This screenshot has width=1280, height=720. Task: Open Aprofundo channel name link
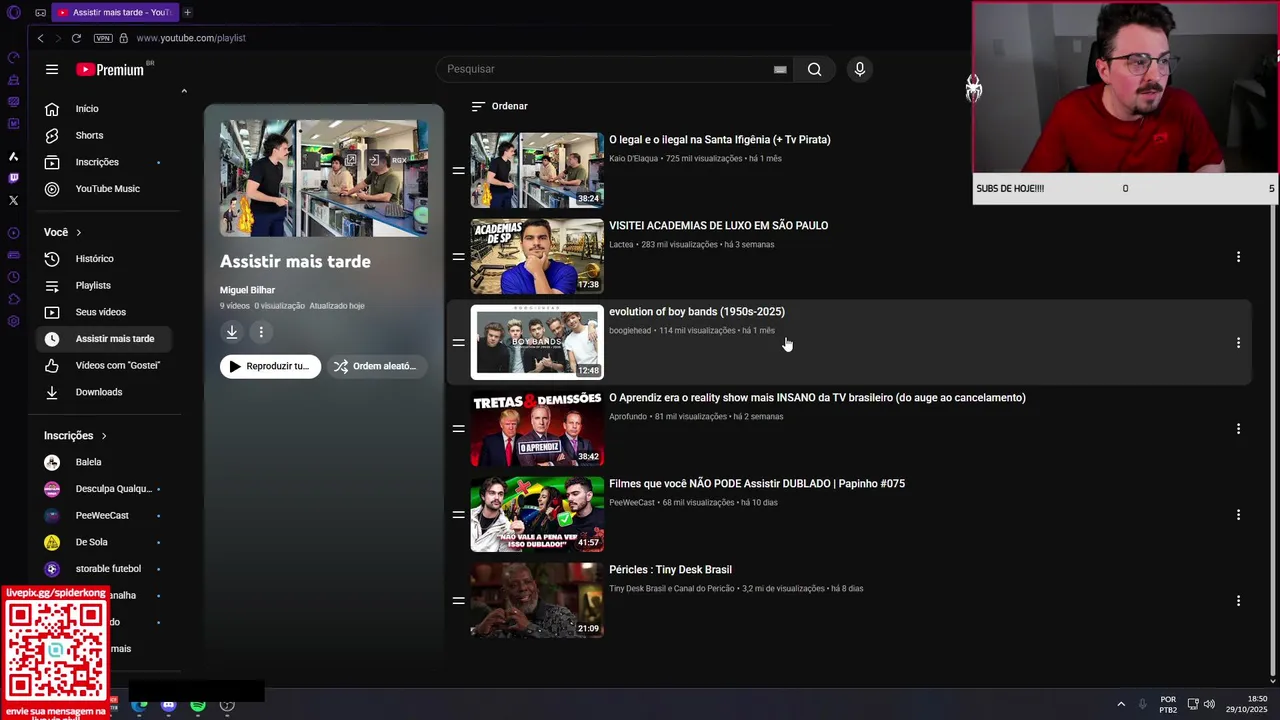coord(628,417)
